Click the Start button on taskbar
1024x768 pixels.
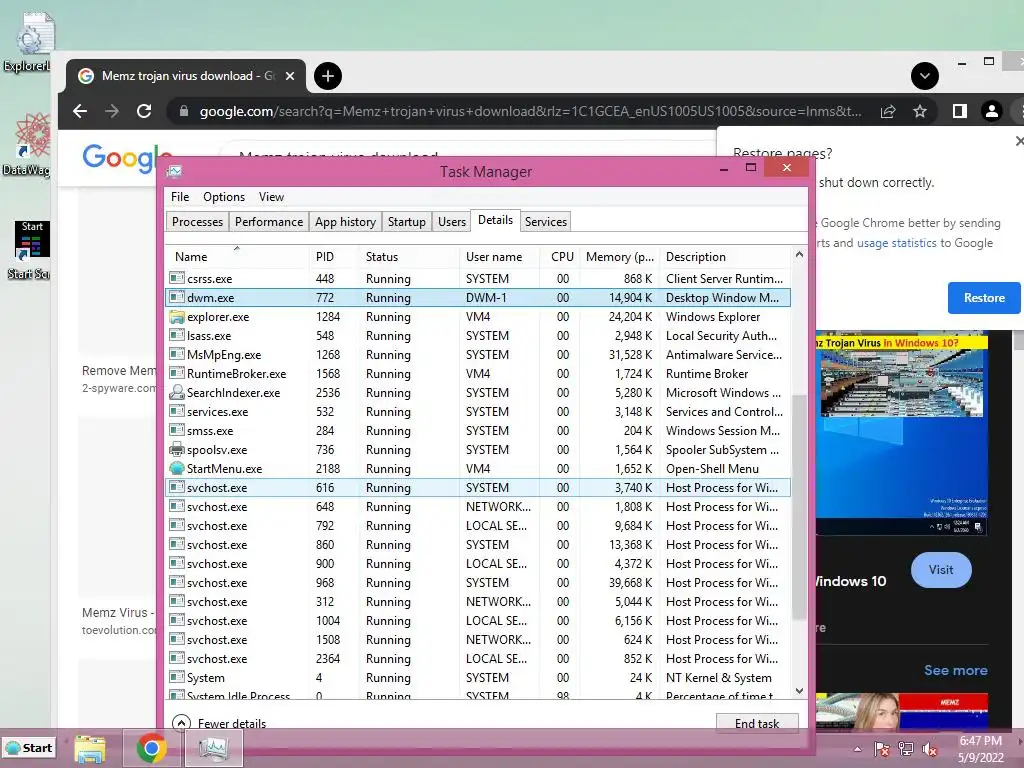pos(29,748)
